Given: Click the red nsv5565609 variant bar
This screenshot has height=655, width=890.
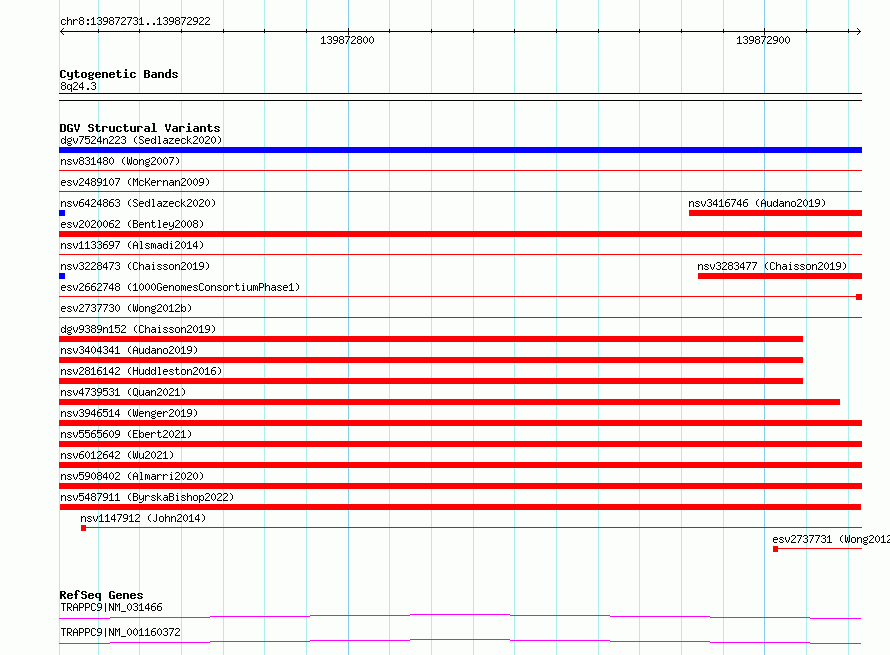Looking at the screenshot, I should (x=460, y=444).
